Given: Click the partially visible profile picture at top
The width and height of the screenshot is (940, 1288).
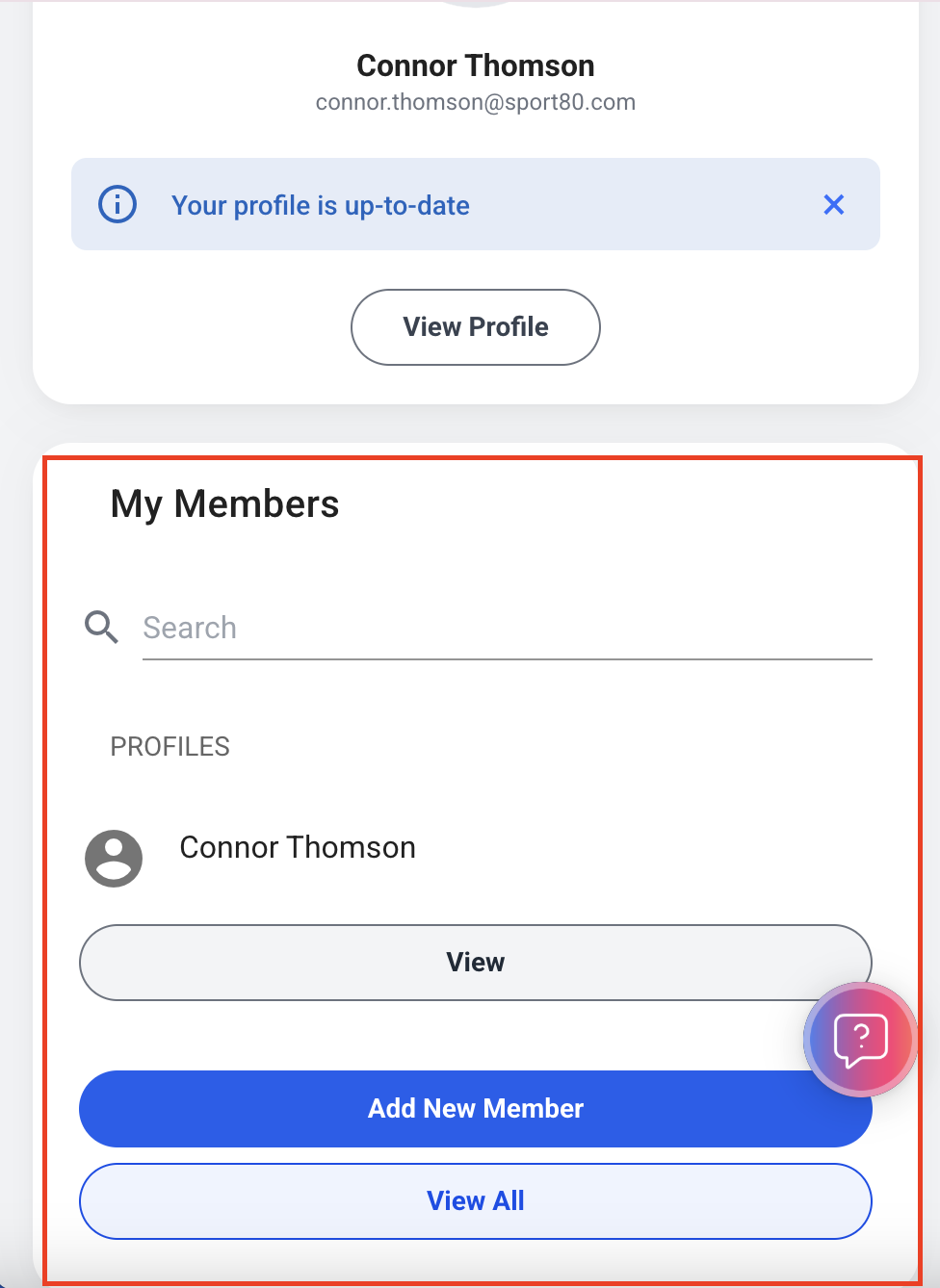Looking at the screenshot, I should pyautogui.click(x=476, y=3).
